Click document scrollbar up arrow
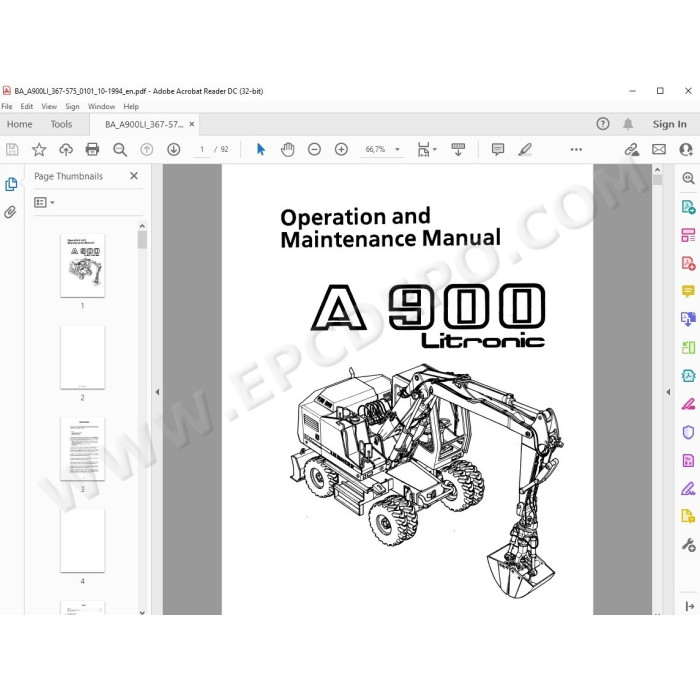700x700 pixels. [x=657, y=170]
